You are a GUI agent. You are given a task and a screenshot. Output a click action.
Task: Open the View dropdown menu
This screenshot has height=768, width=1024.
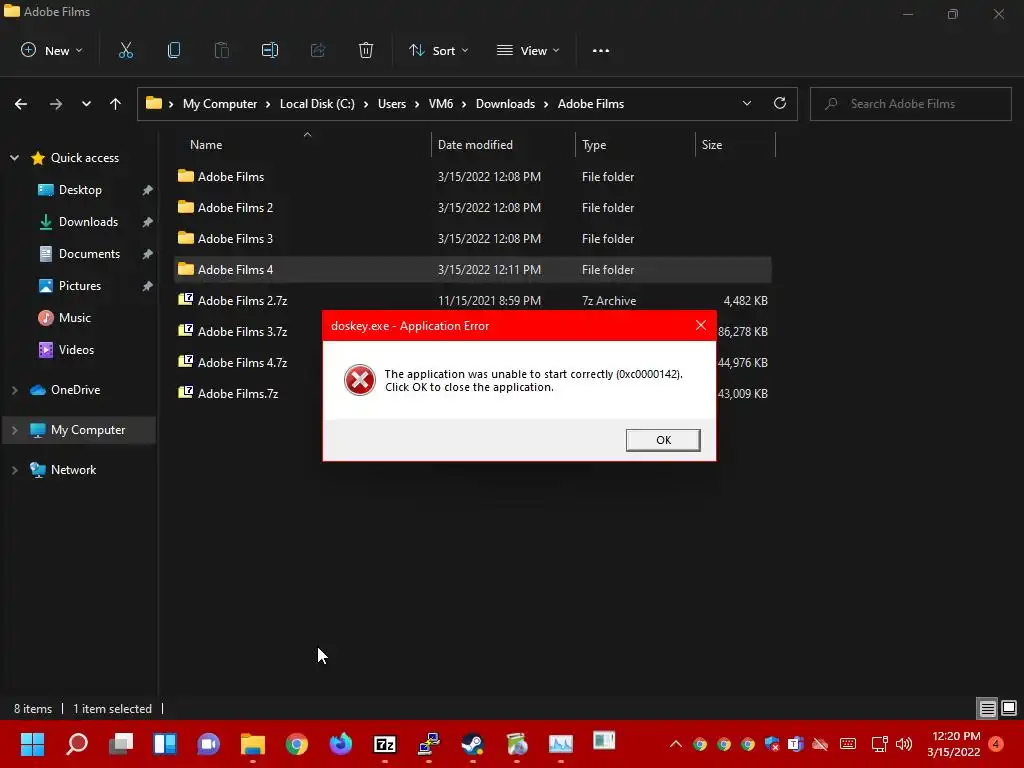point(528,50)
